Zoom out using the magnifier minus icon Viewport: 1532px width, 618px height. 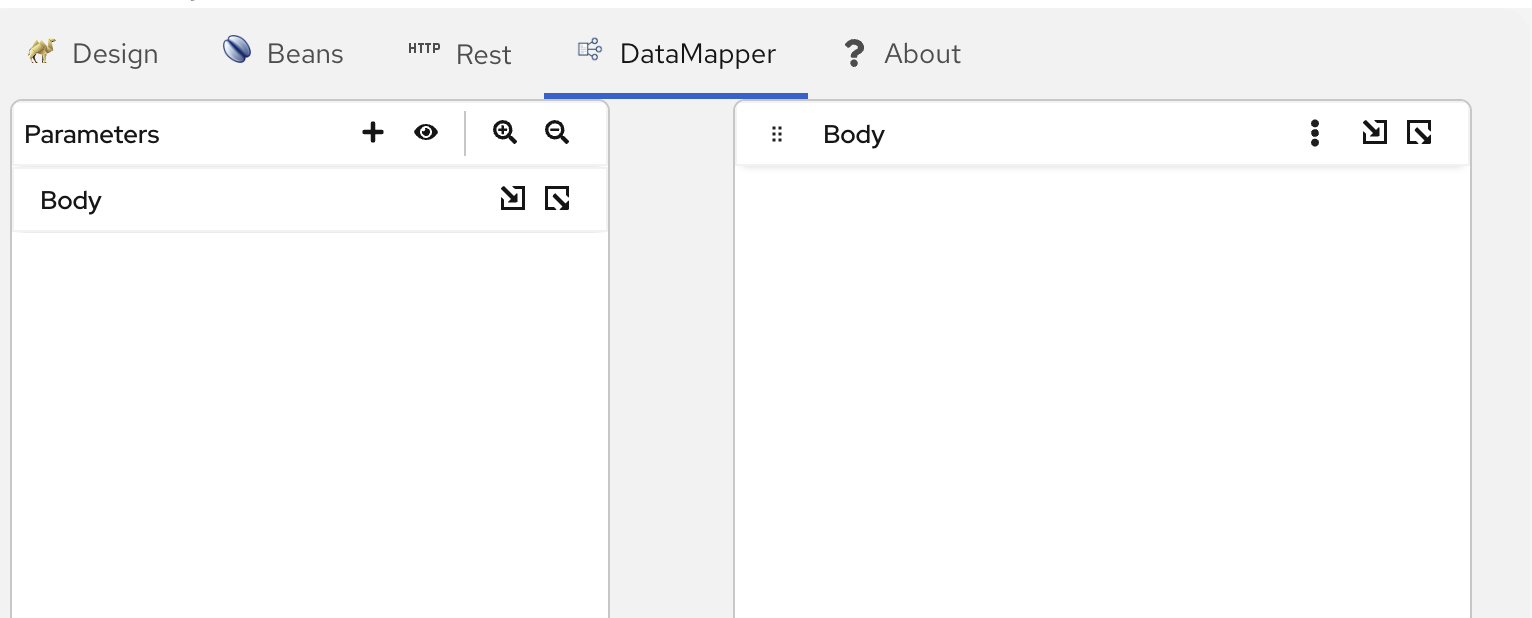[557, 133]
